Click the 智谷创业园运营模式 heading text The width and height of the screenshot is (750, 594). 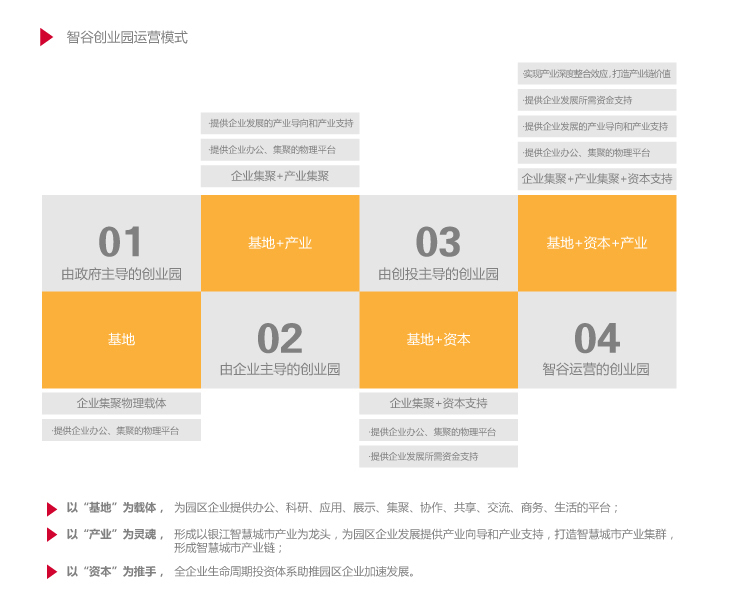[127, 38]
